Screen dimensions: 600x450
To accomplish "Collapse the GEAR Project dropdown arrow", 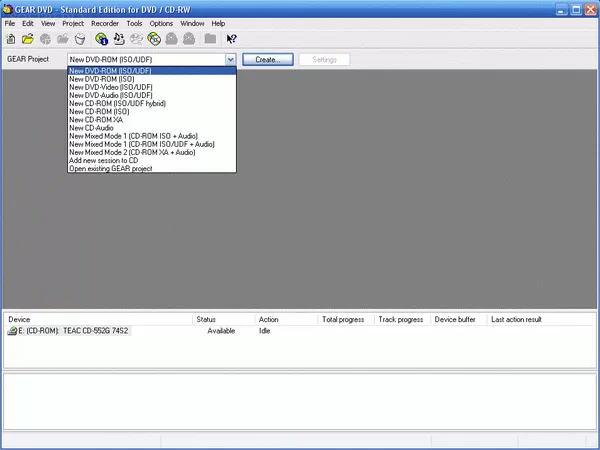I will pos(230,60).
